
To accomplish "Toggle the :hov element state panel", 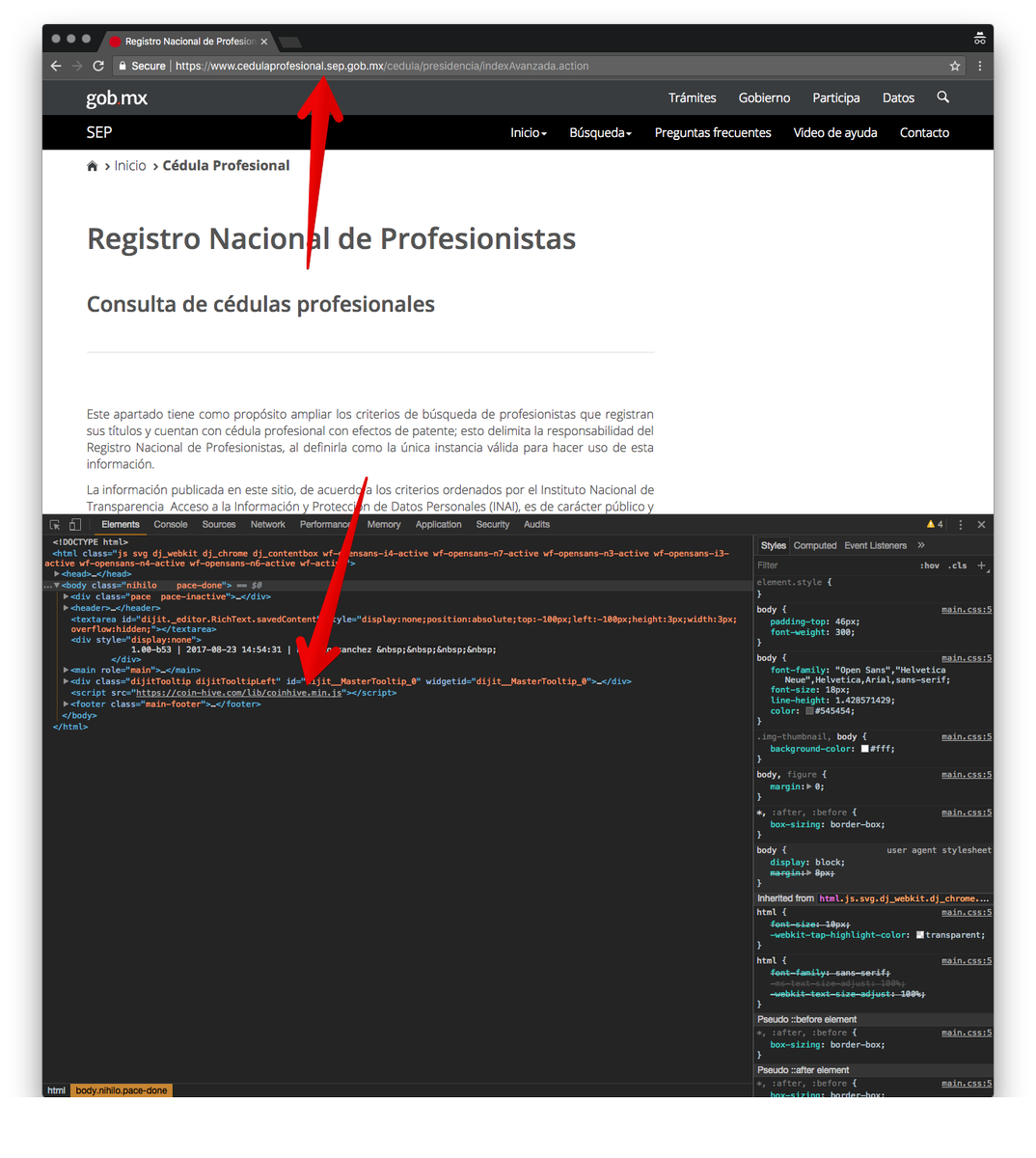I will [x=930, y=565].
